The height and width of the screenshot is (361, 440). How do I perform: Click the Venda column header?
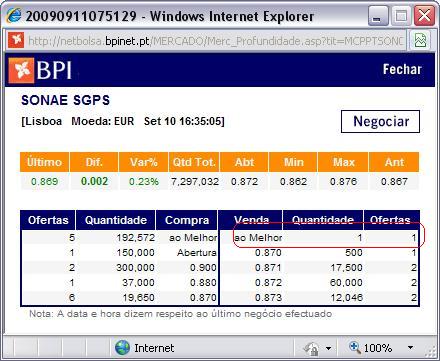pyautogui.click(x=251, y=220)
